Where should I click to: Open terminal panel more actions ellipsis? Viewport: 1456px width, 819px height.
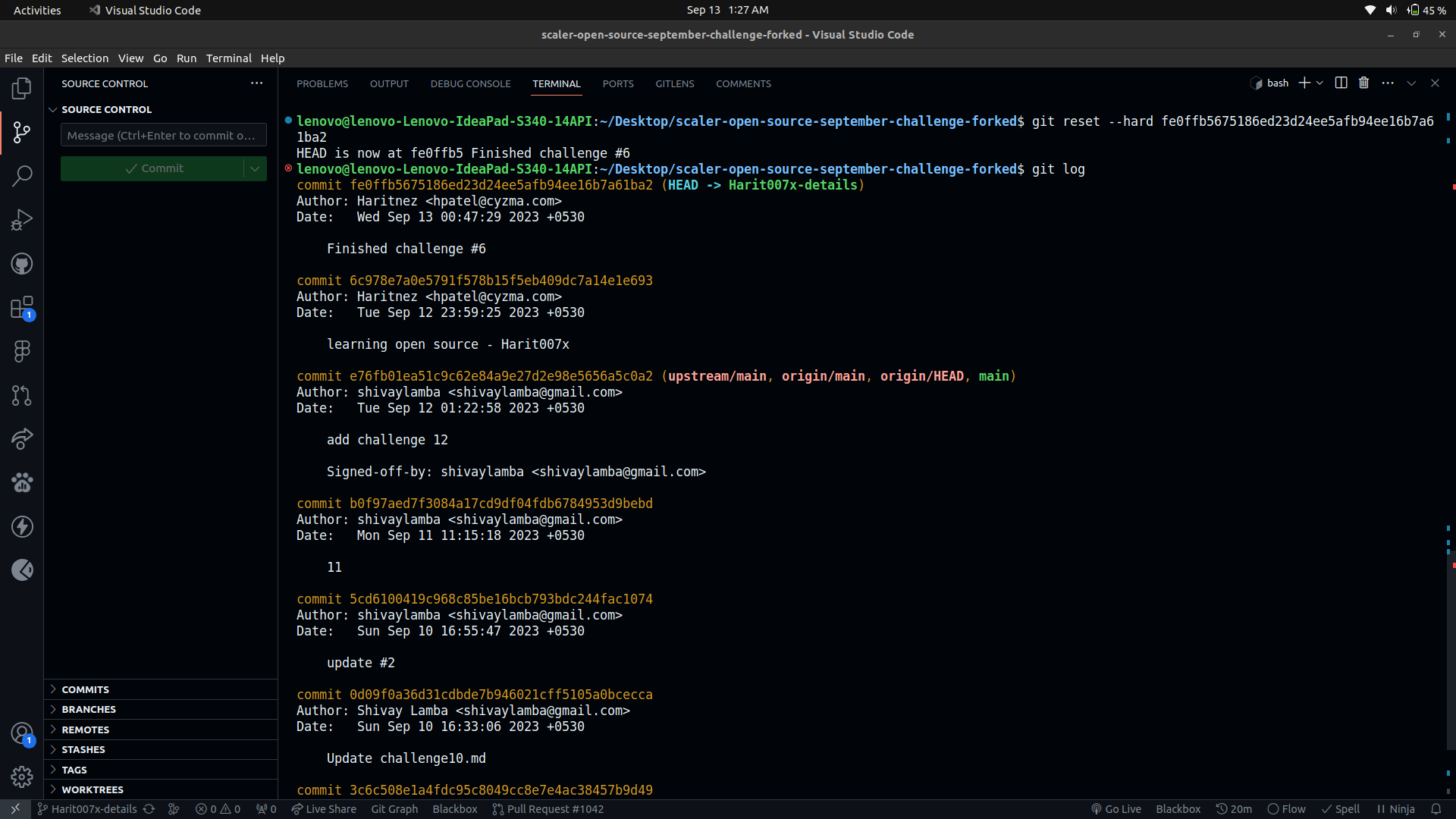pyautogui.click(x=1388, y=83)
